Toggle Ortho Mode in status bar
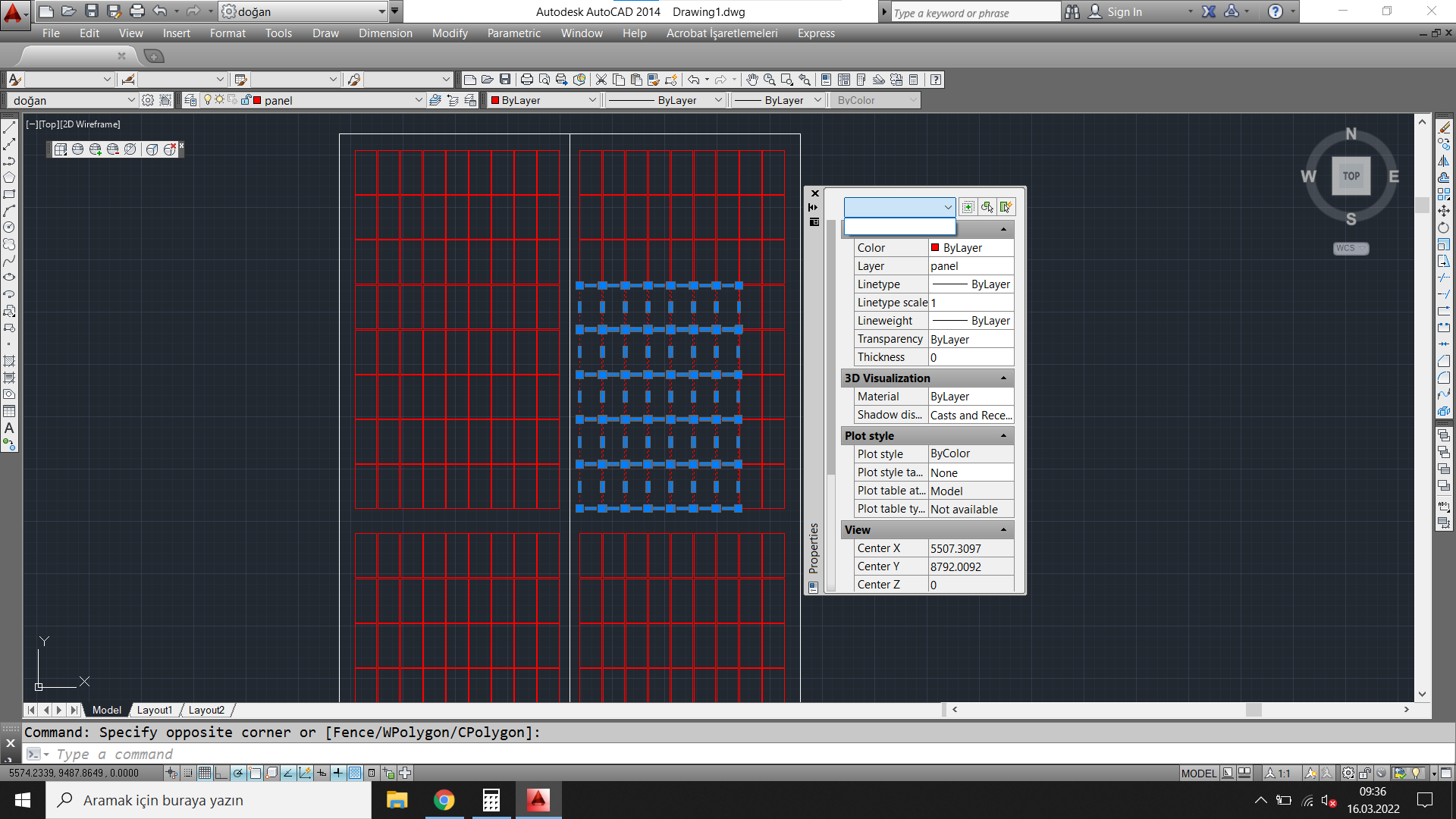 click(x=221, y=773)
